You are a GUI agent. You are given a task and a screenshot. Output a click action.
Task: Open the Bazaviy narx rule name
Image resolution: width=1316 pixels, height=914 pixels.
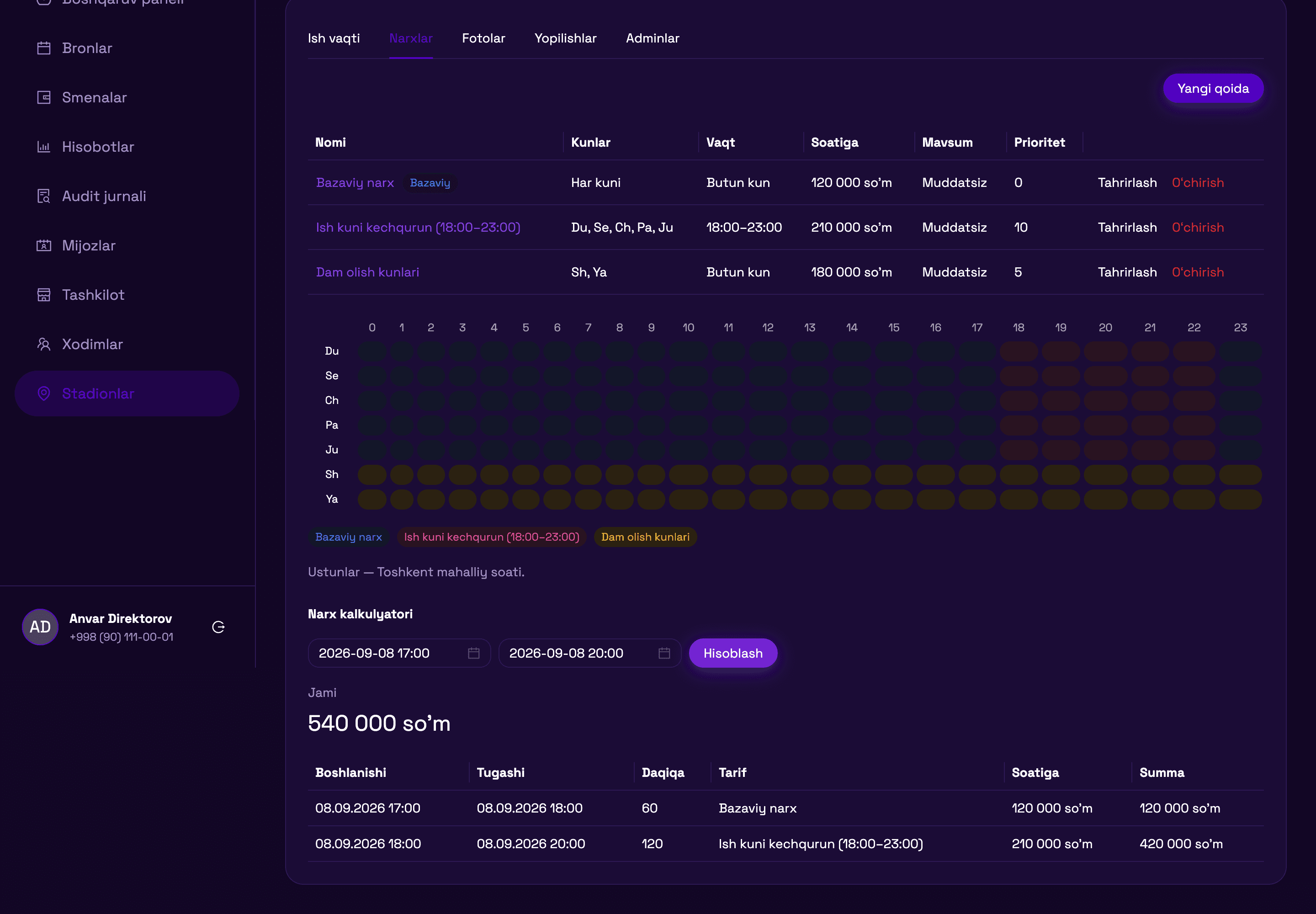[355, 183]
